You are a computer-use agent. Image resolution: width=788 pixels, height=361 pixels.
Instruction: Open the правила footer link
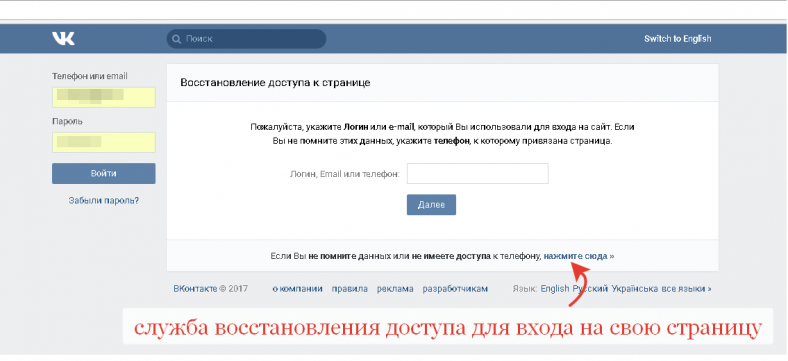pyautogui.click(x=349, y=289)
